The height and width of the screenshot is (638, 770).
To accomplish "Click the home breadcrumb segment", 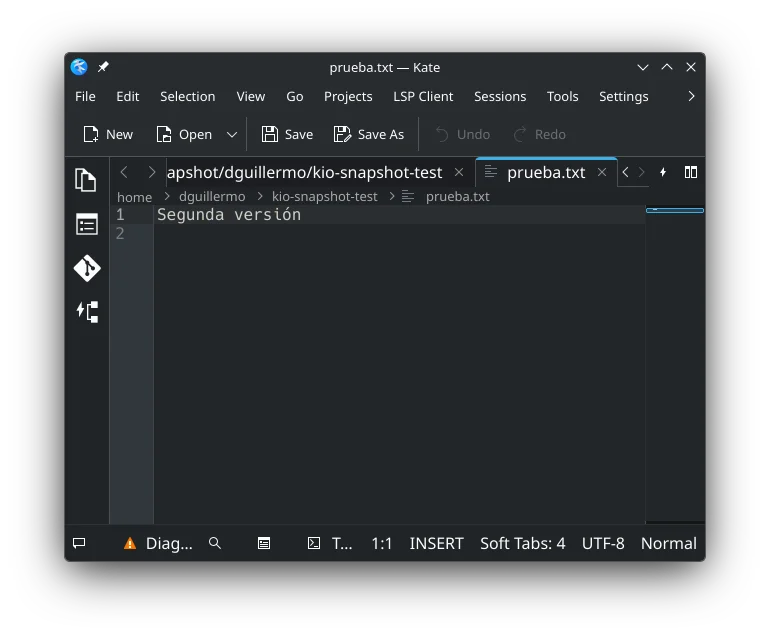I will [x=135, y=197].
